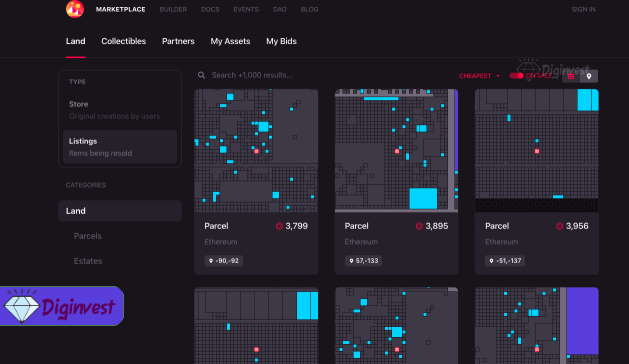Select Store type filter
The image size is (629, 364).
pos(120,110)
